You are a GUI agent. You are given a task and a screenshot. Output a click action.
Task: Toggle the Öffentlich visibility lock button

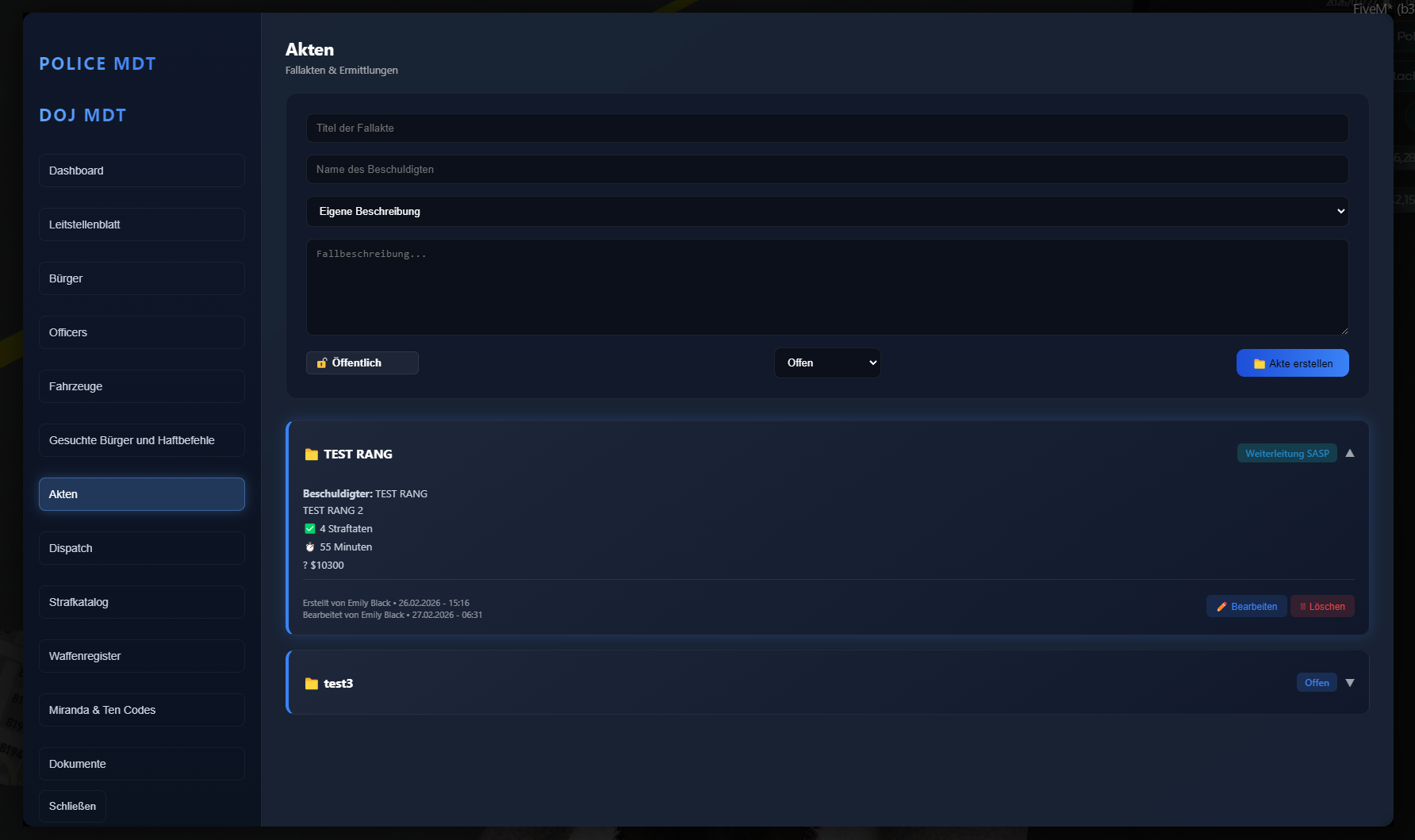tap(362, 362)
